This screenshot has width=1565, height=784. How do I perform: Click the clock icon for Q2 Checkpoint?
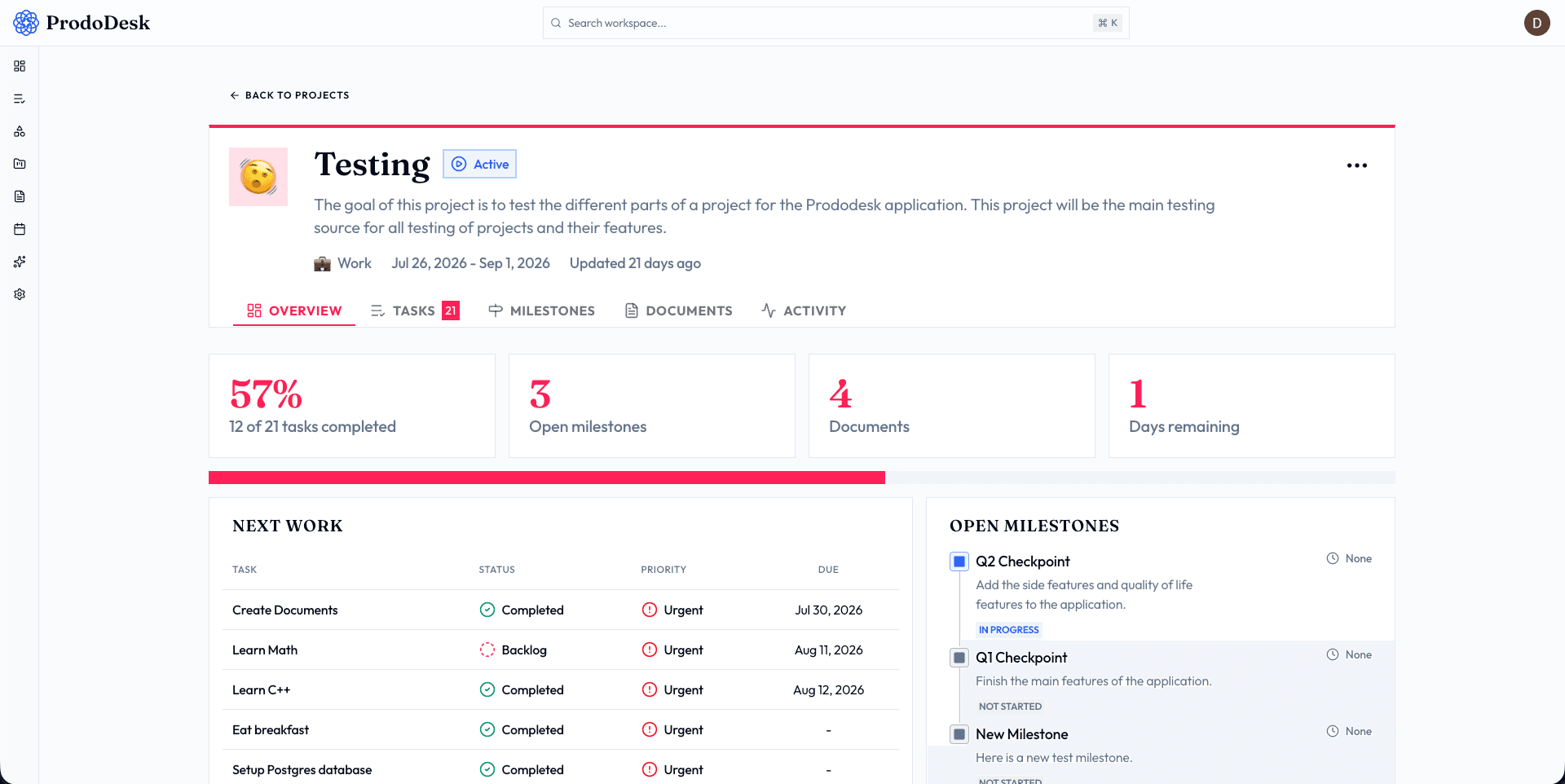point(1333,558)
